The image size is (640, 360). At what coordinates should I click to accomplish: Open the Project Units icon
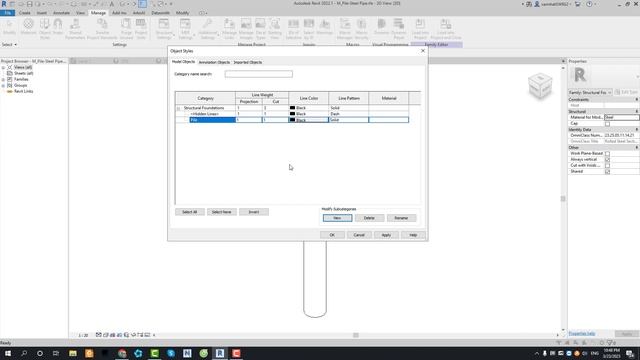click(x=141, y=28)
